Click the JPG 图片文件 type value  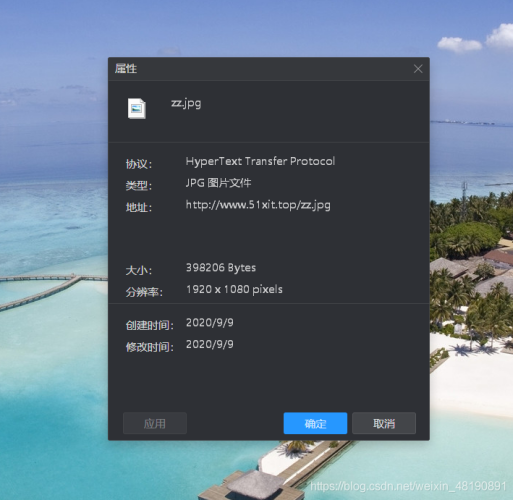218,183
